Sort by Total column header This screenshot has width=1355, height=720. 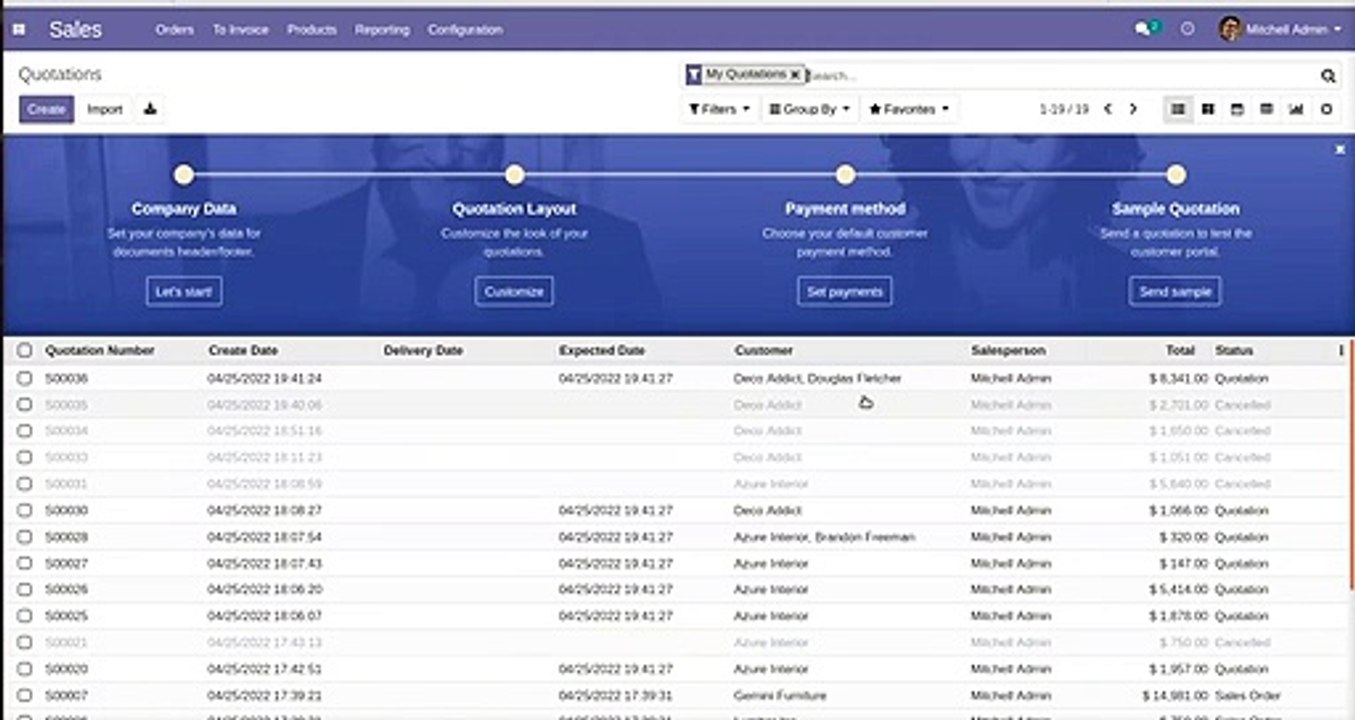1180,351
